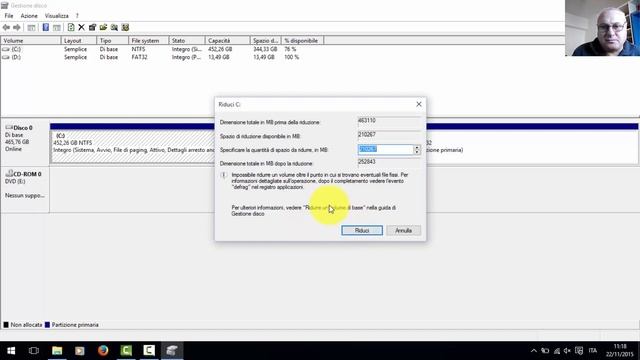640x360 pixels.
Task: Click the volume icon in system tray
Action: (567, 351)
